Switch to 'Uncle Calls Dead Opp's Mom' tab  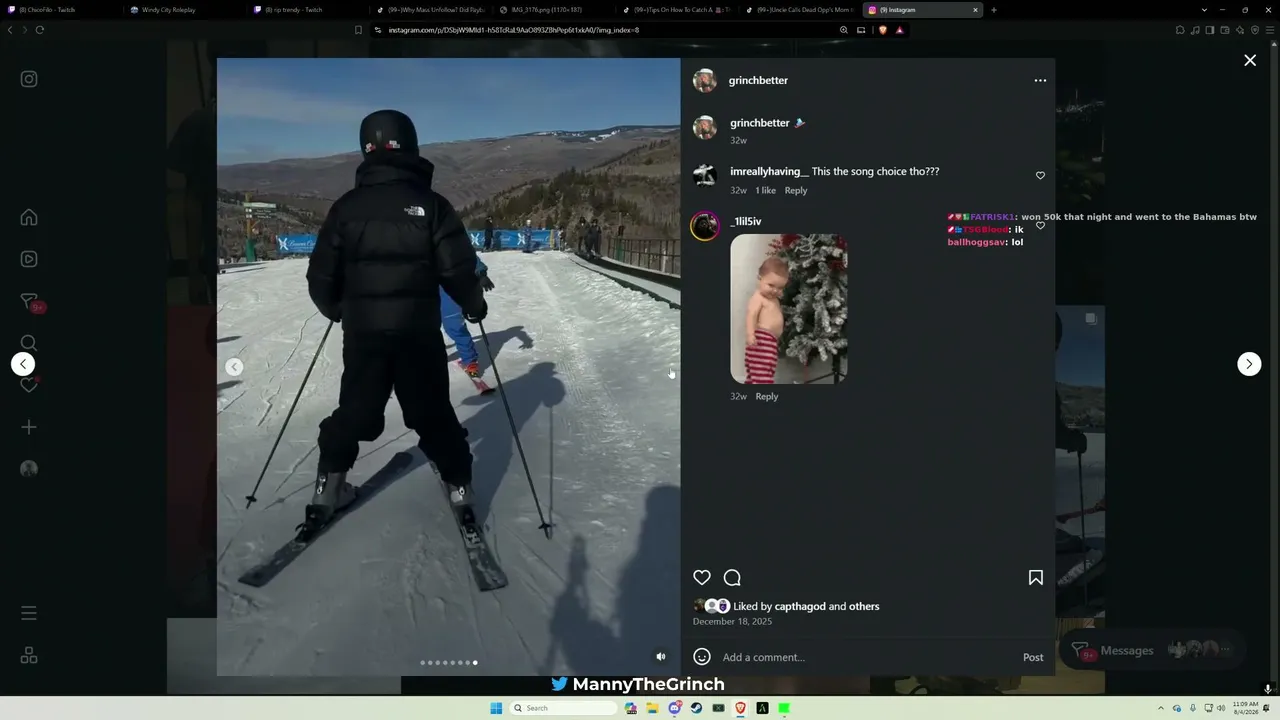[x=799, y=10]
